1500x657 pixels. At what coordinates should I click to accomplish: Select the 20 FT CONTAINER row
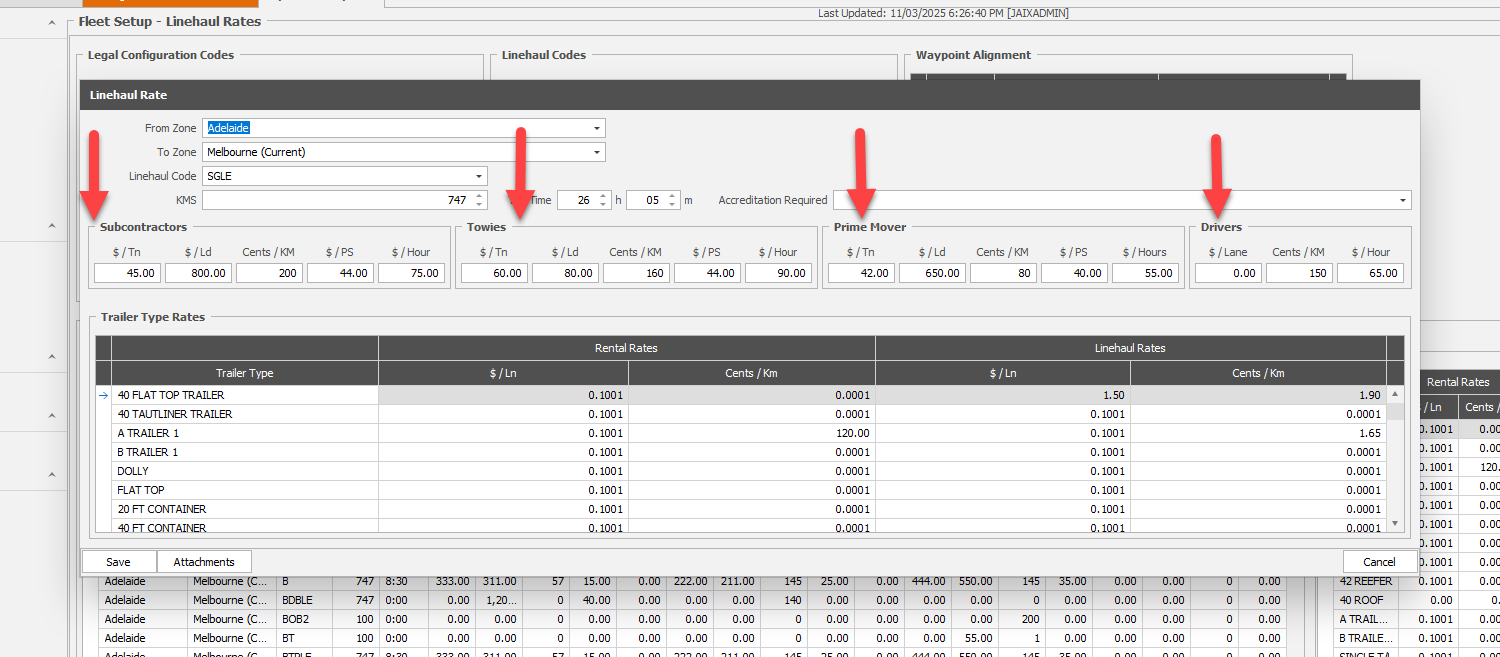[x=741, y=509]
